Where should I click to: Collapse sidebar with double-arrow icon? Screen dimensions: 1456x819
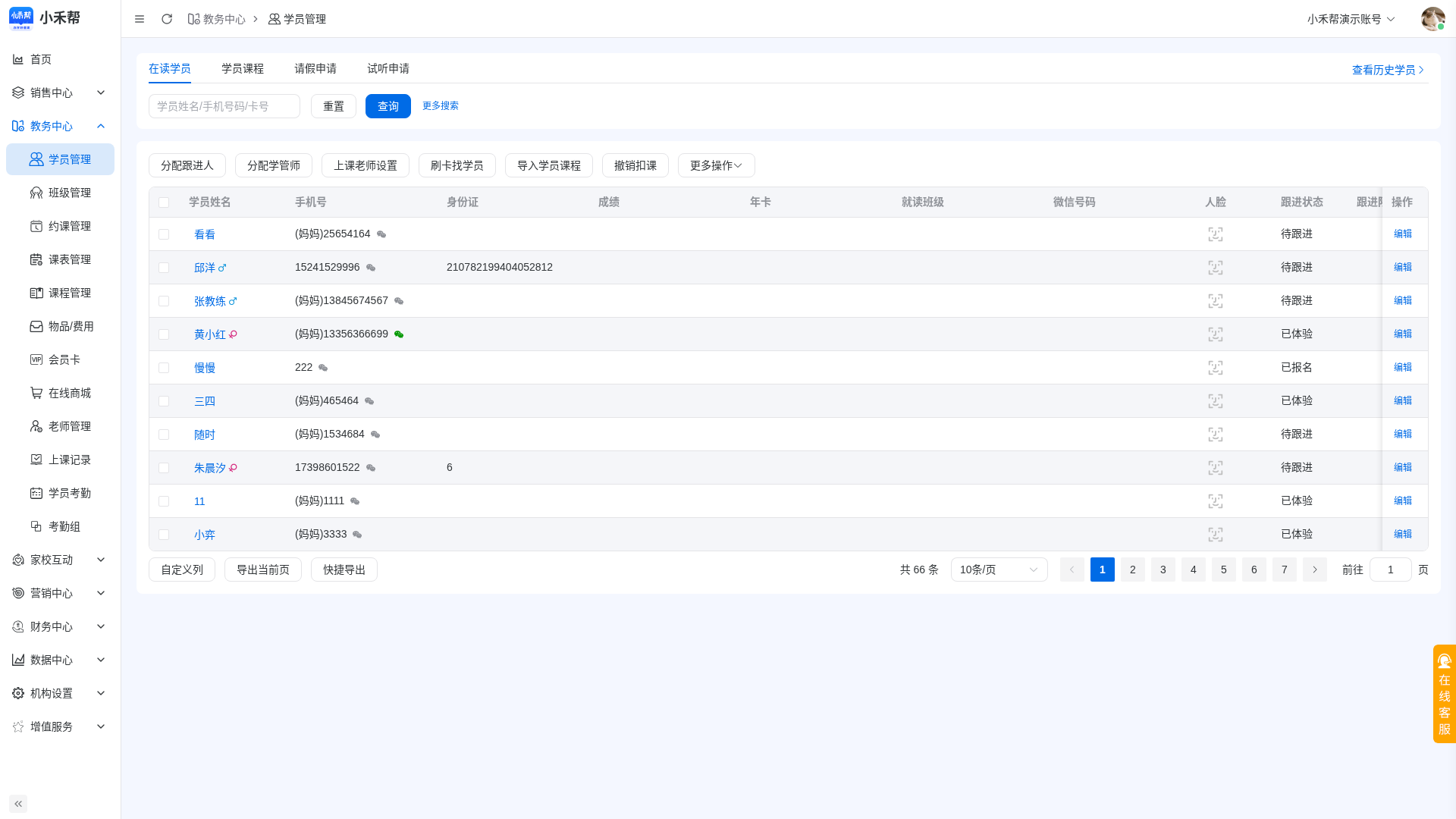pyautogui.click(x=18, y=804)
